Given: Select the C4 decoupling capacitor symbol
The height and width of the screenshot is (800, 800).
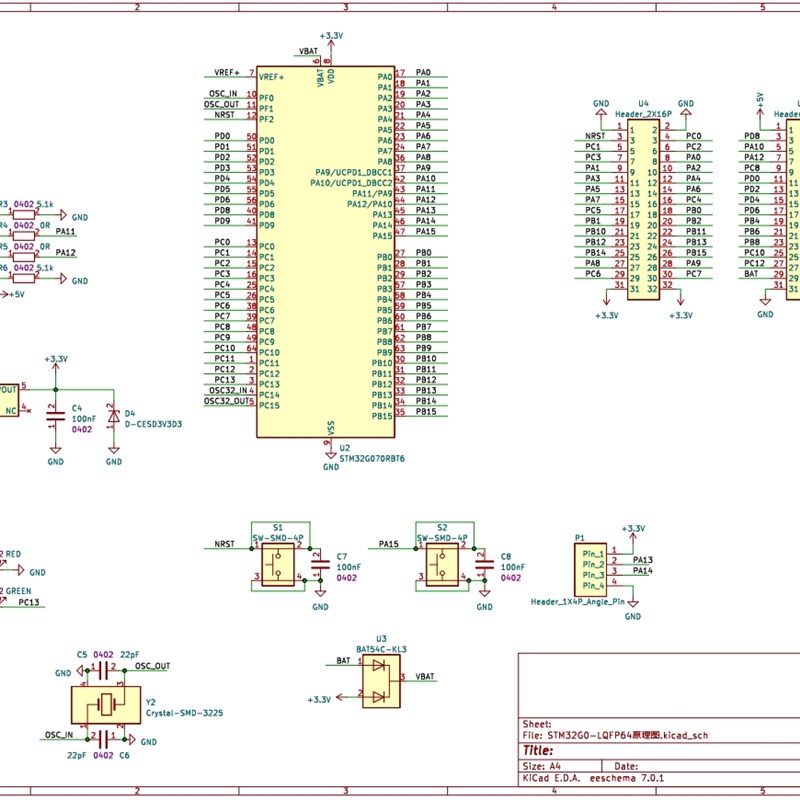Looking at the screenshot, I should [x=56, y=416].
